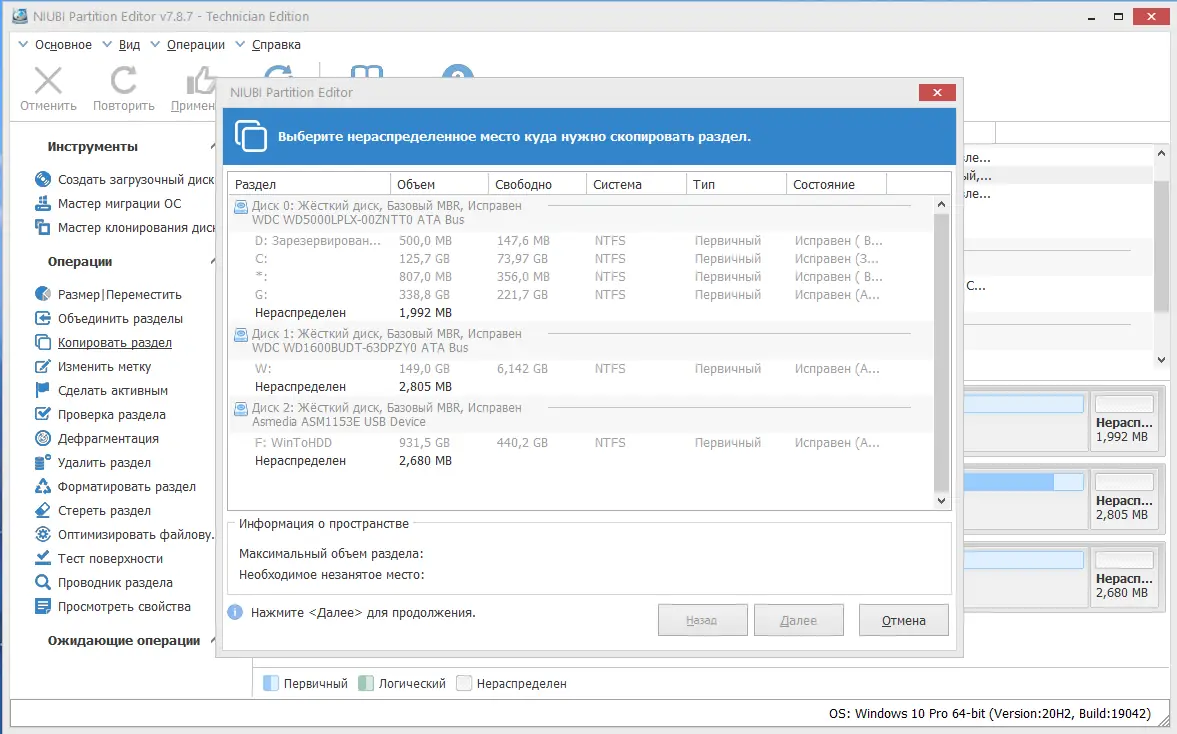1177x734 pixels.
Task: Click the copy partition icon in sidebar
Action: coord(43,342)
